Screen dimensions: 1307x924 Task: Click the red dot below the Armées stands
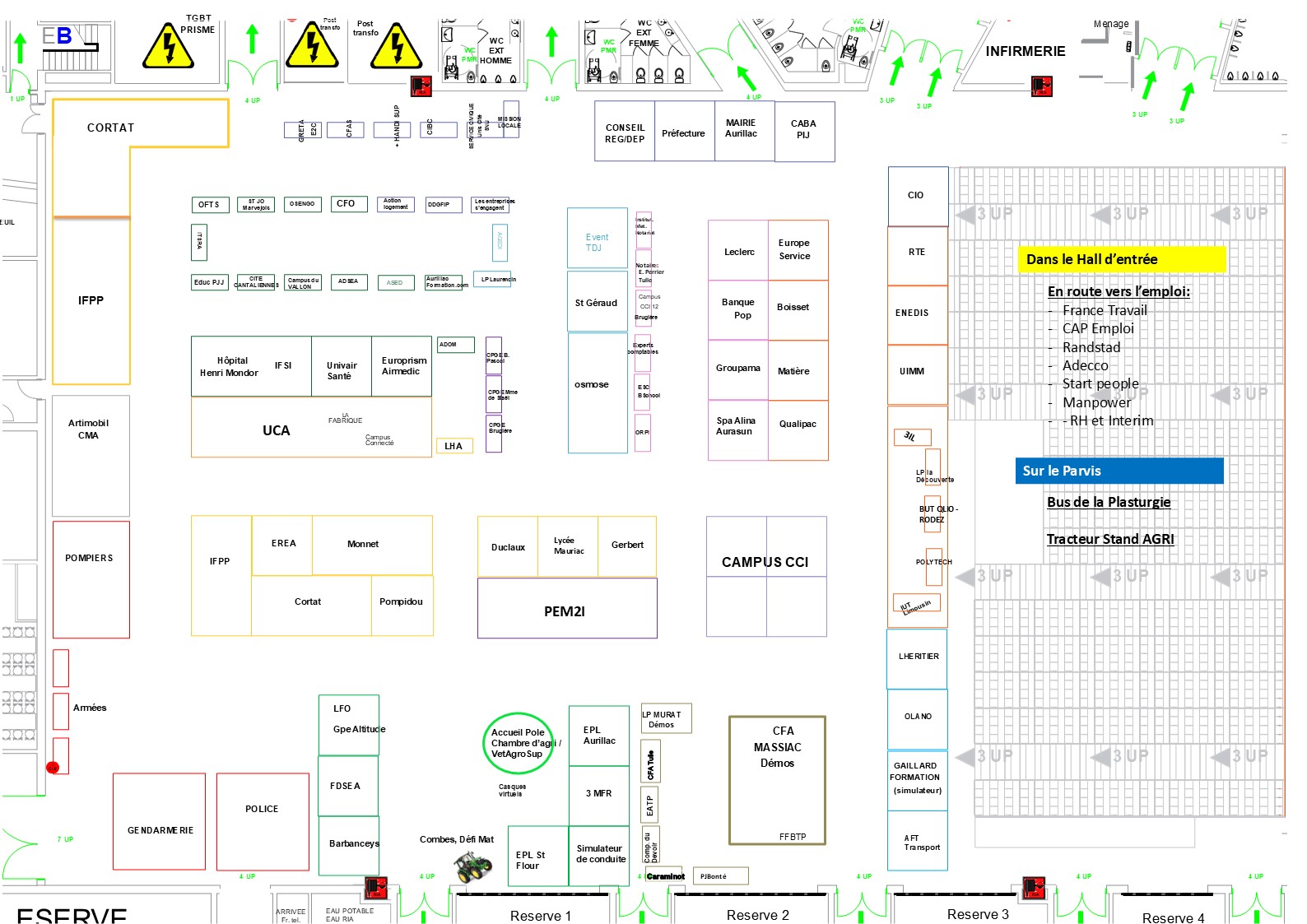point(53,767)
